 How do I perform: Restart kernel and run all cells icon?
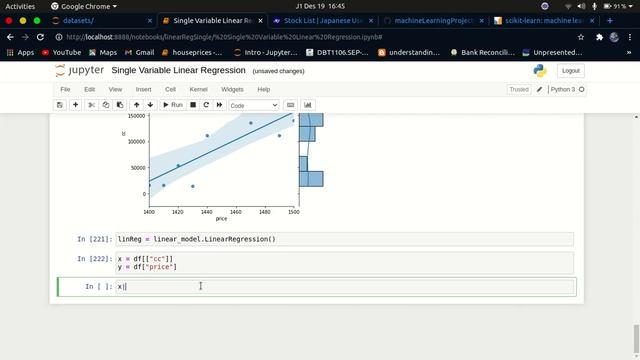pyautogui.click(x=220, y=105)
